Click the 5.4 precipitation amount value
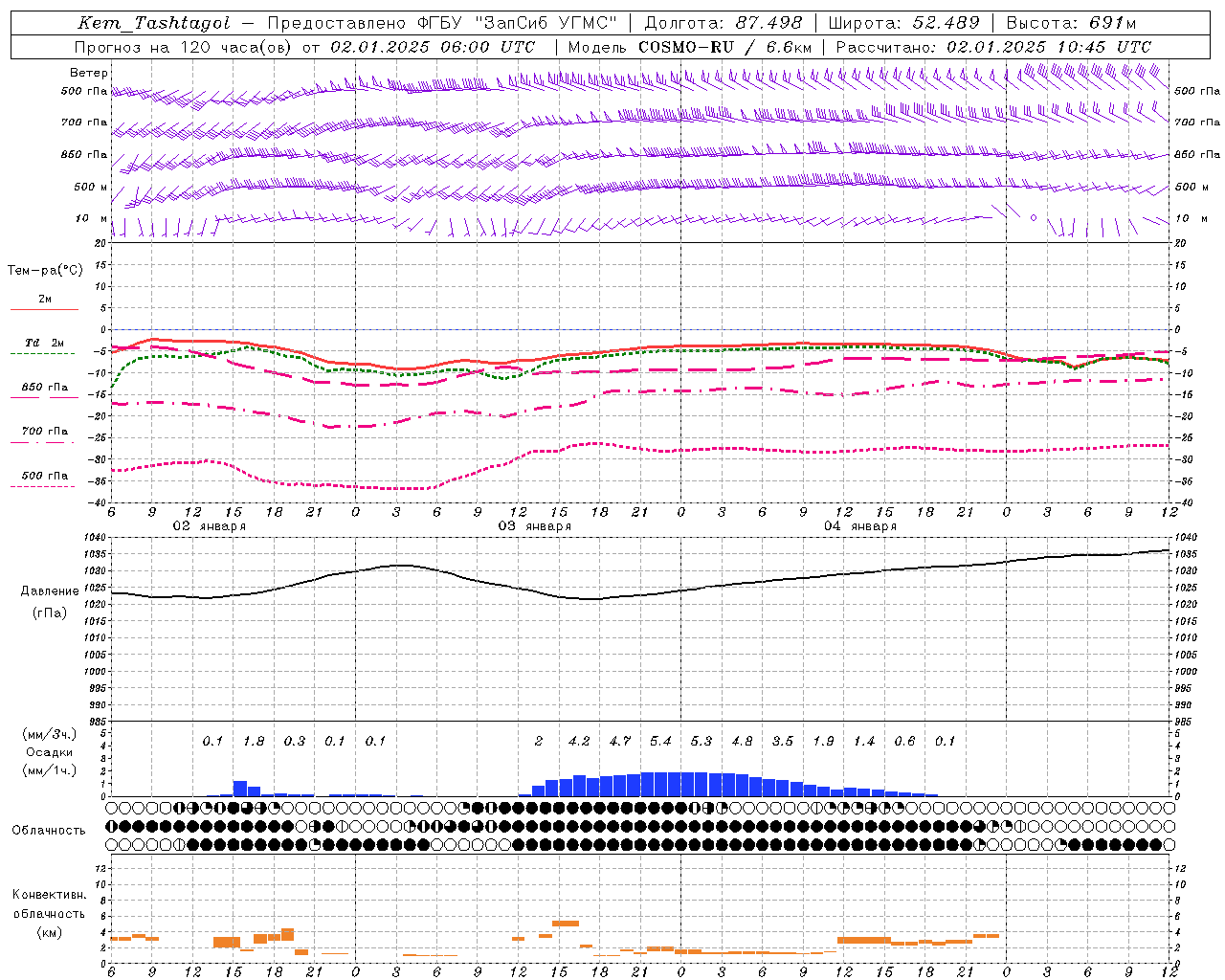The image size is (1225, 980). (660, 742)
